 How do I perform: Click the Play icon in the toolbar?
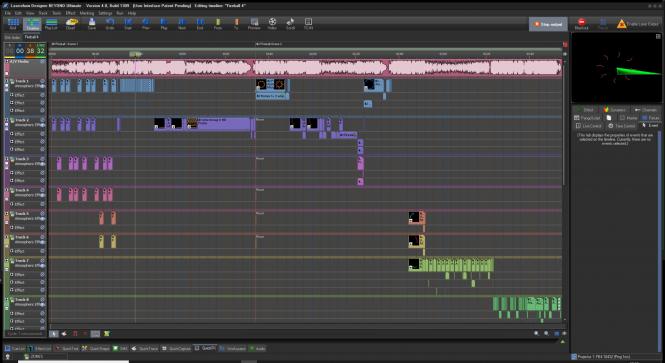tap(164, 24)
